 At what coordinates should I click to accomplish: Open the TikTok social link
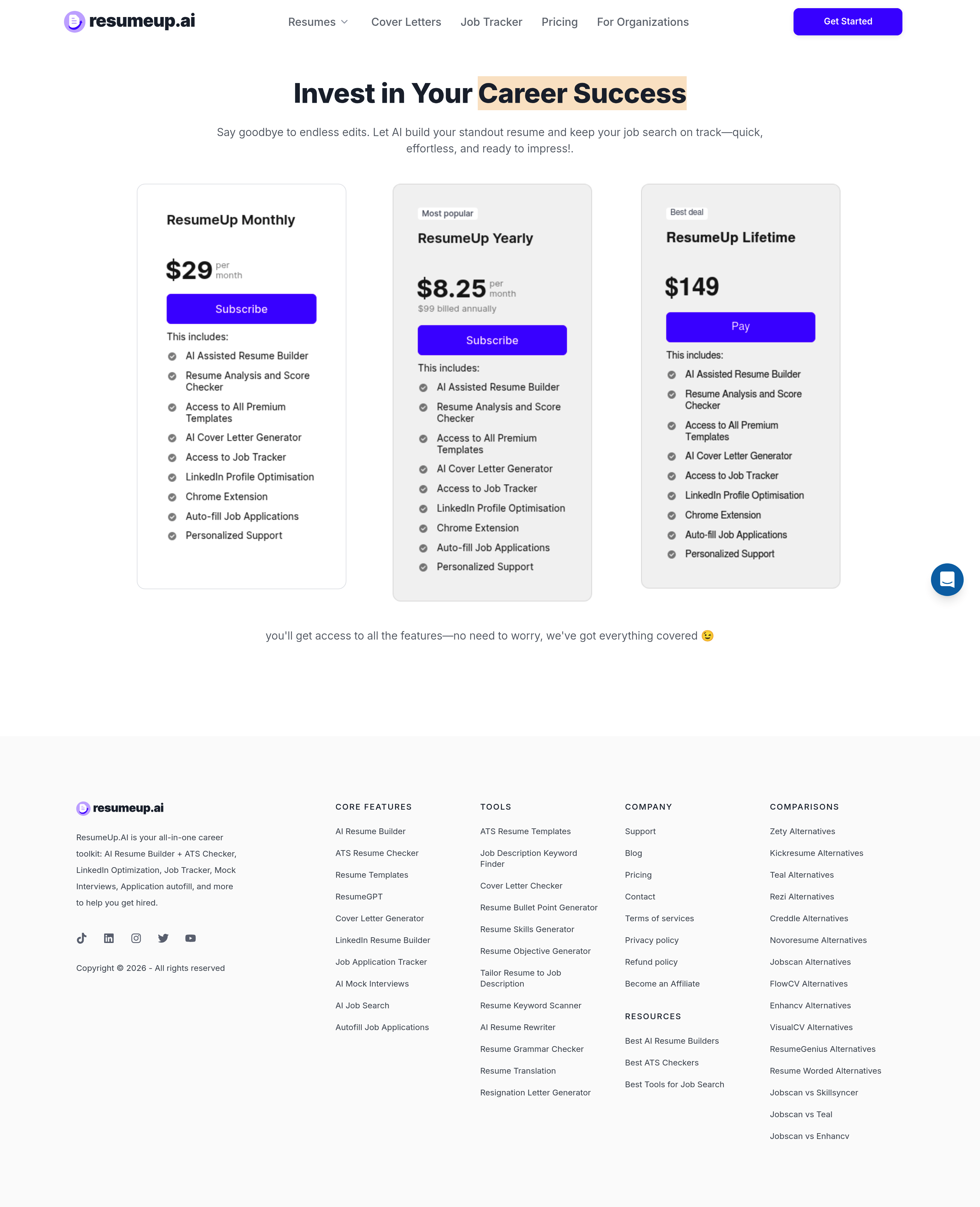tap(81, 938)
